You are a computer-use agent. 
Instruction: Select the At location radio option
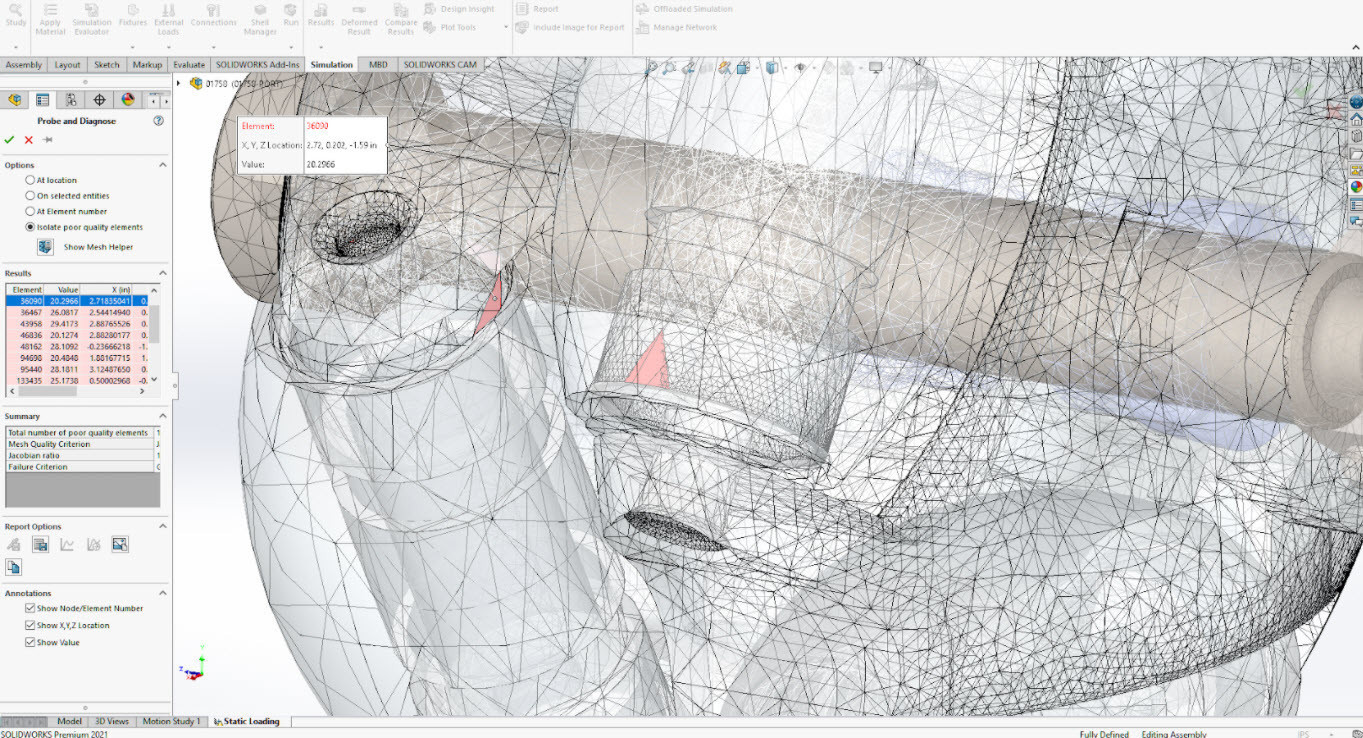click(30, 181)
